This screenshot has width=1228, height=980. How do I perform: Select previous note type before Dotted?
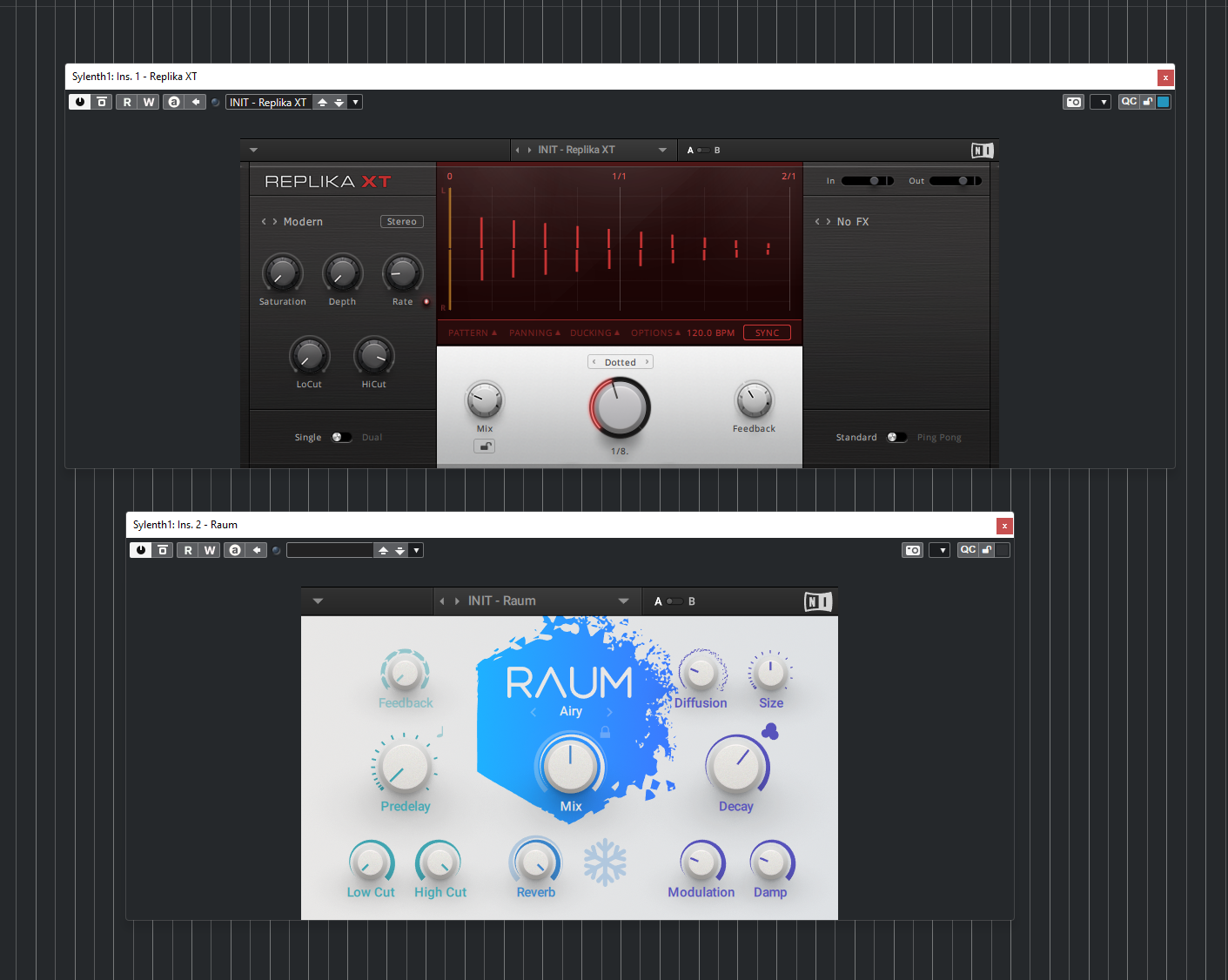click(x=594, y=362)
